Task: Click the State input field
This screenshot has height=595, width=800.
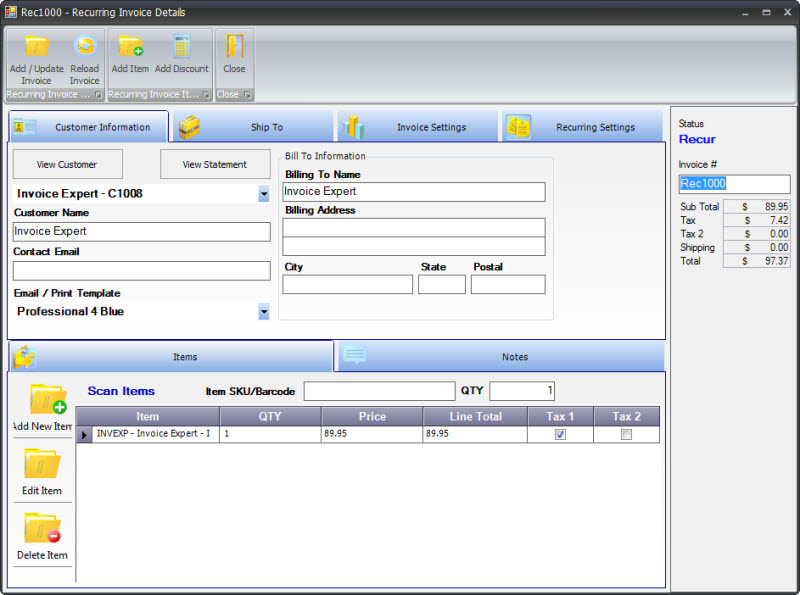Action: (x=442, y=284)
